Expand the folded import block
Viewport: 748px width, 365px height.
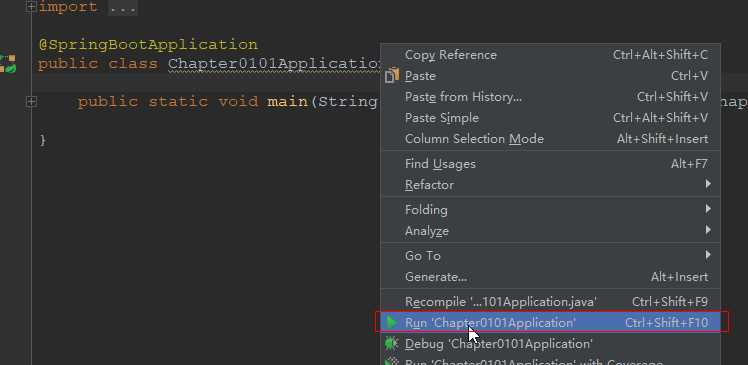(x=31, y=7)
